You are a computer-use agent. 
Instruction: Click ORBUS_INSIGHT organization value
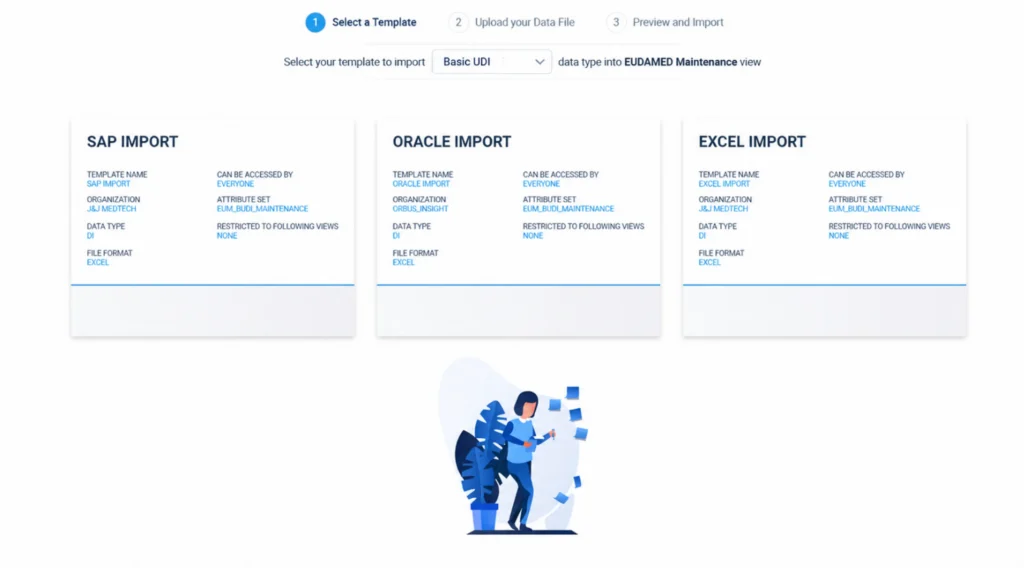click(x=420, y=209)
